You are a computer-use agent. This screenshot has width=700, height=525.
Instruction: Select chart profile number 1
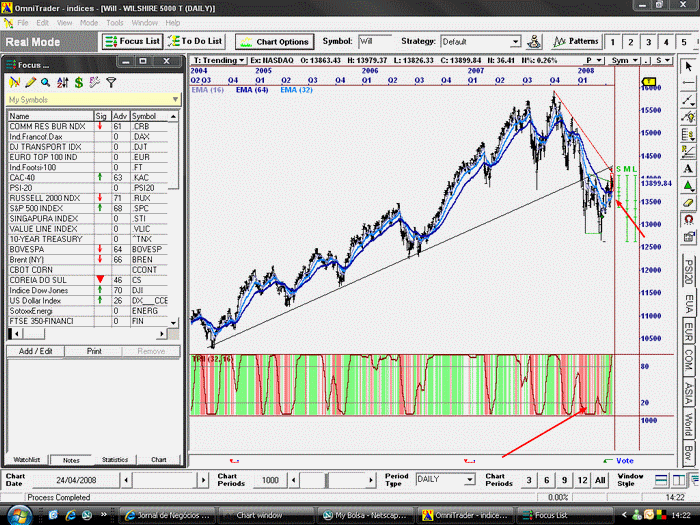[613, 42]
